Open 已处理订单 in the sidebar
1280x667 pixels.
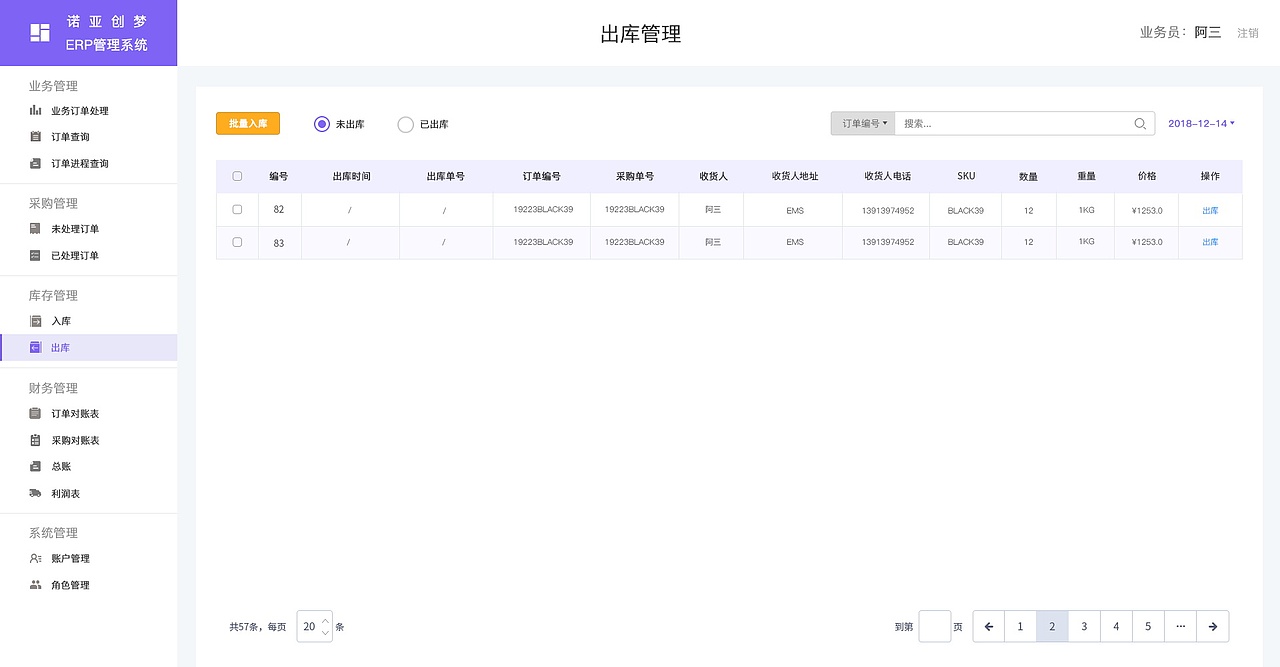click(x=36, y=255)
